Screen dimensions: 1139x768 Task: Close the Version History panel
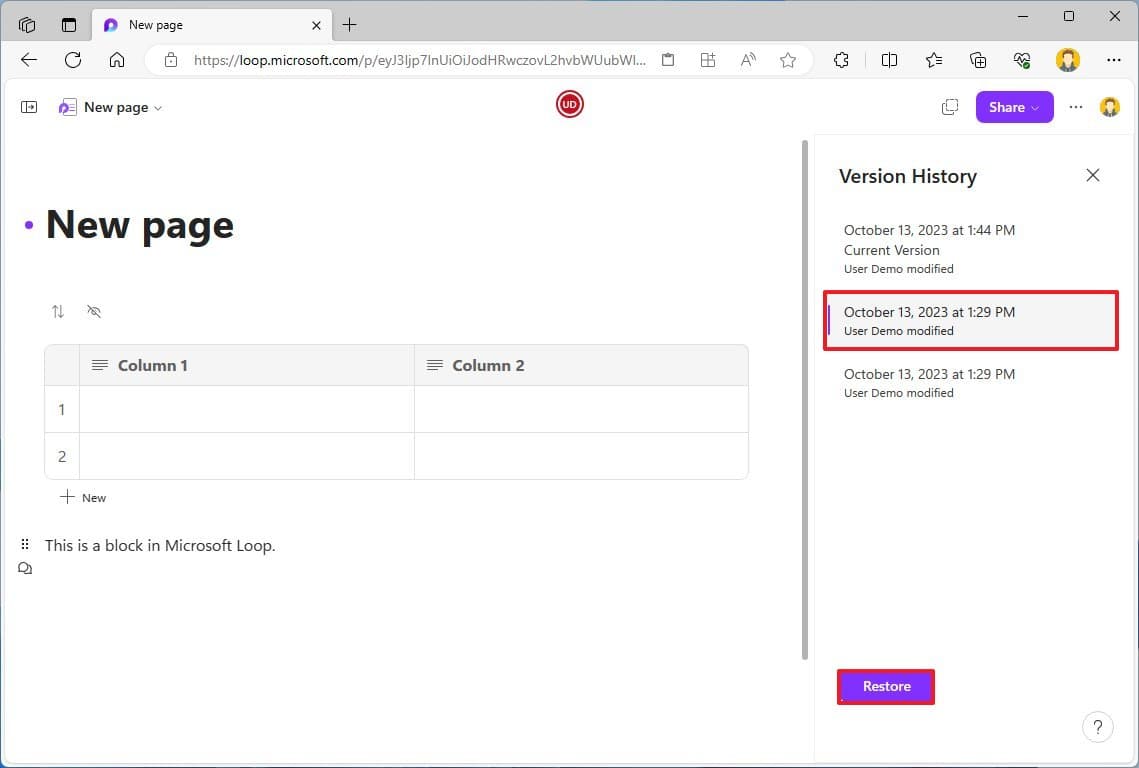click(x=1092, y=176)
